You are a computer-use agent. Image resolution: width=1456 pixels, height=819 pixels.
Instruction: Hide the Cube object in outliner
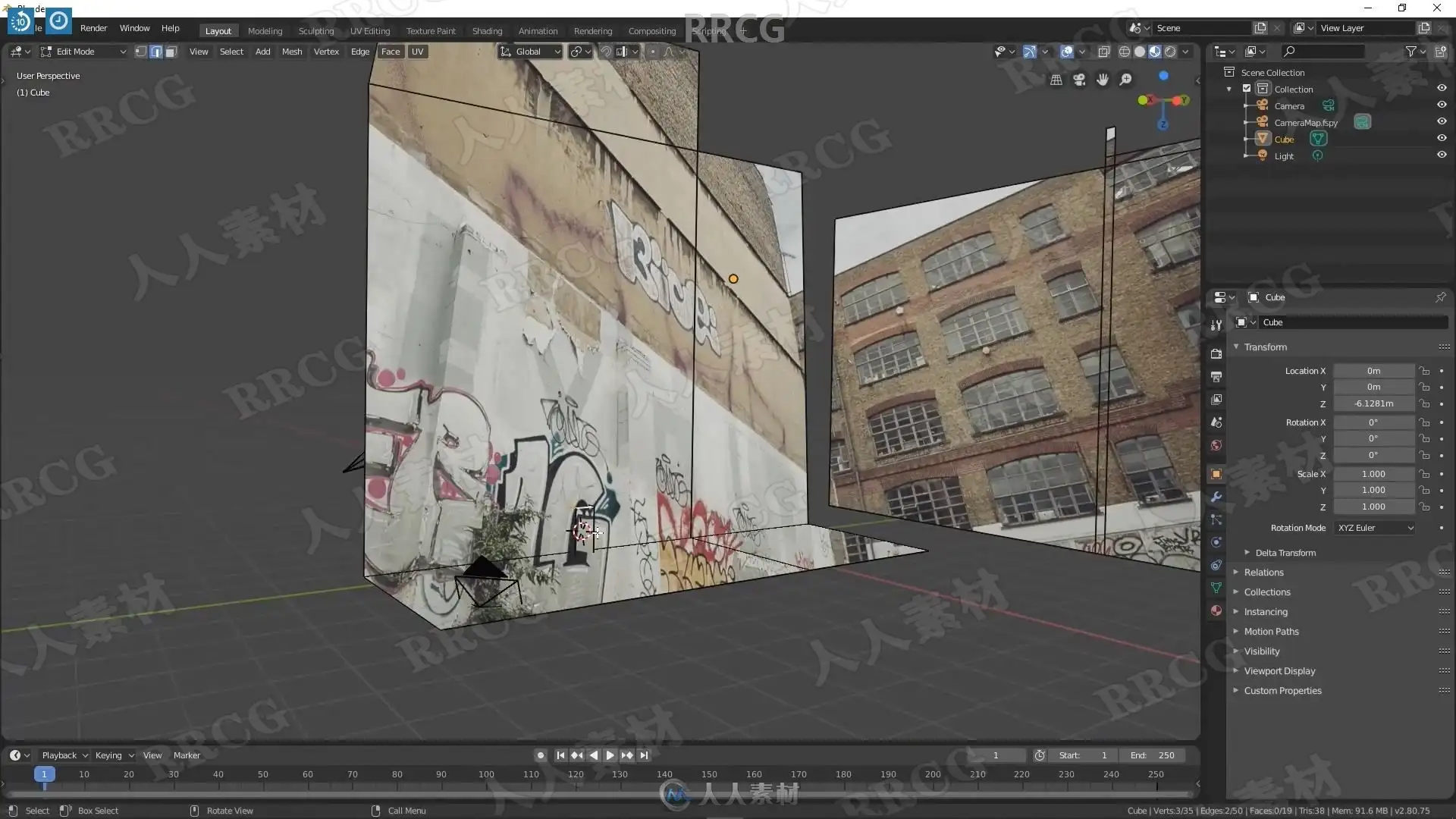coord(1442,138)
